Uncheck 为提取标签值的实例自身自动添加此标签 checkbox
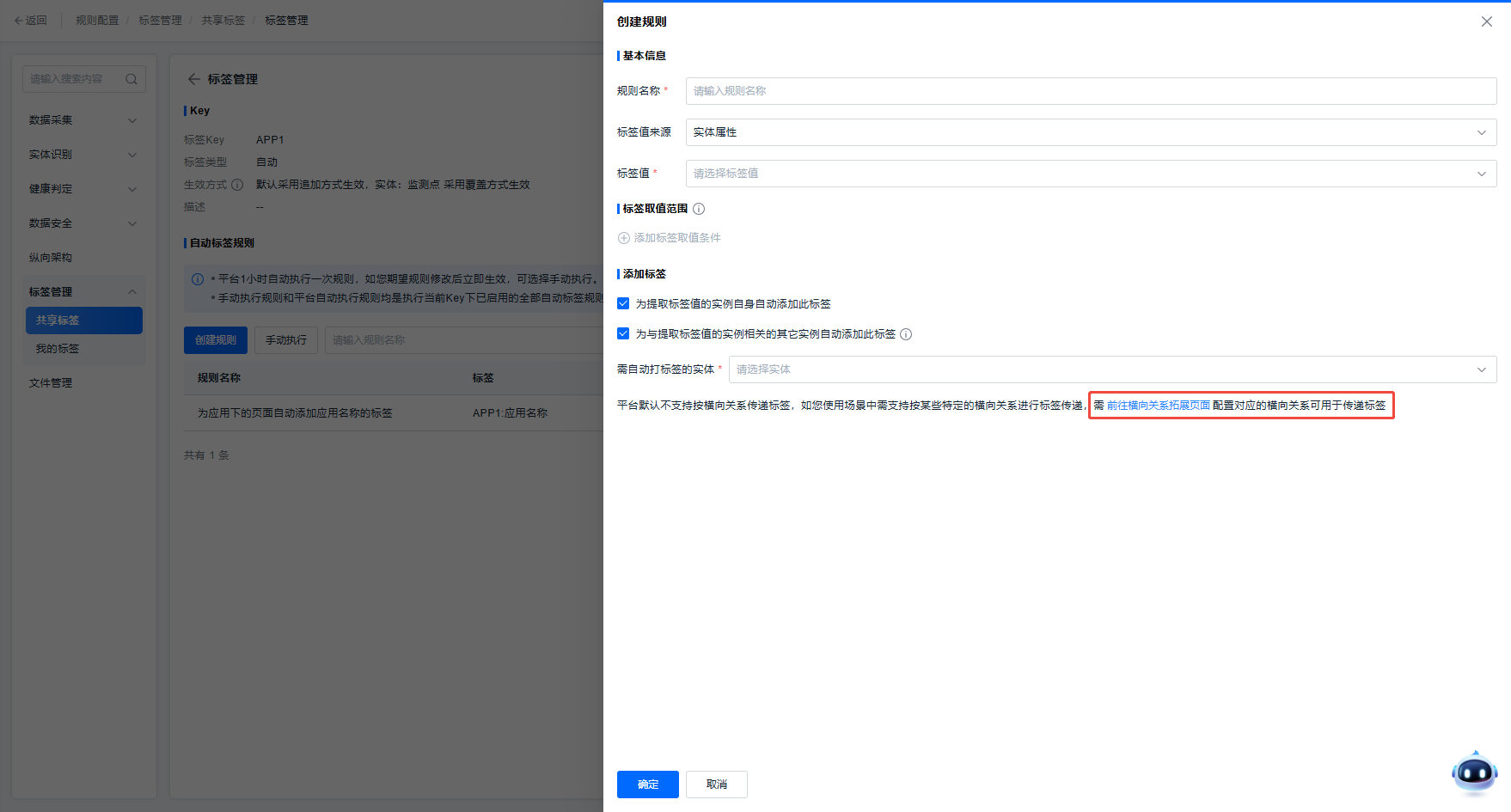The width and height of the screenshot is (1511, 812). pos(623,303)
